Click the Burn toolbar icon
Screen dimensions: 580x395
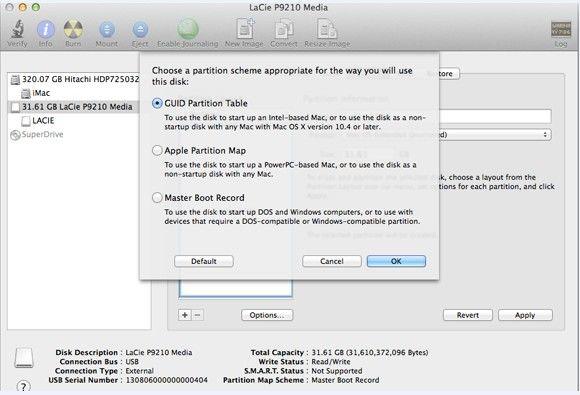click(x=73, y=29)
